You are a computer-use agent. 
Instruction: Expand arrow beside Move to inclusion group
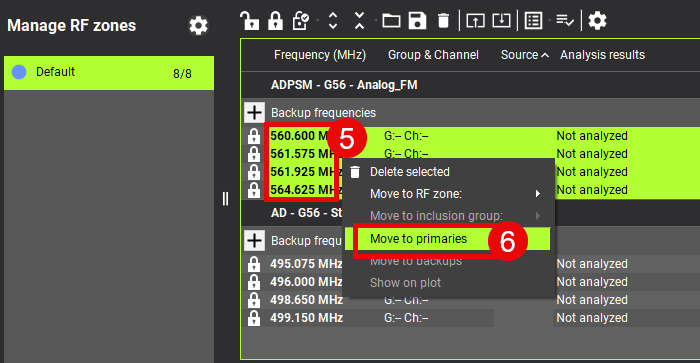(x=538, y=216)
